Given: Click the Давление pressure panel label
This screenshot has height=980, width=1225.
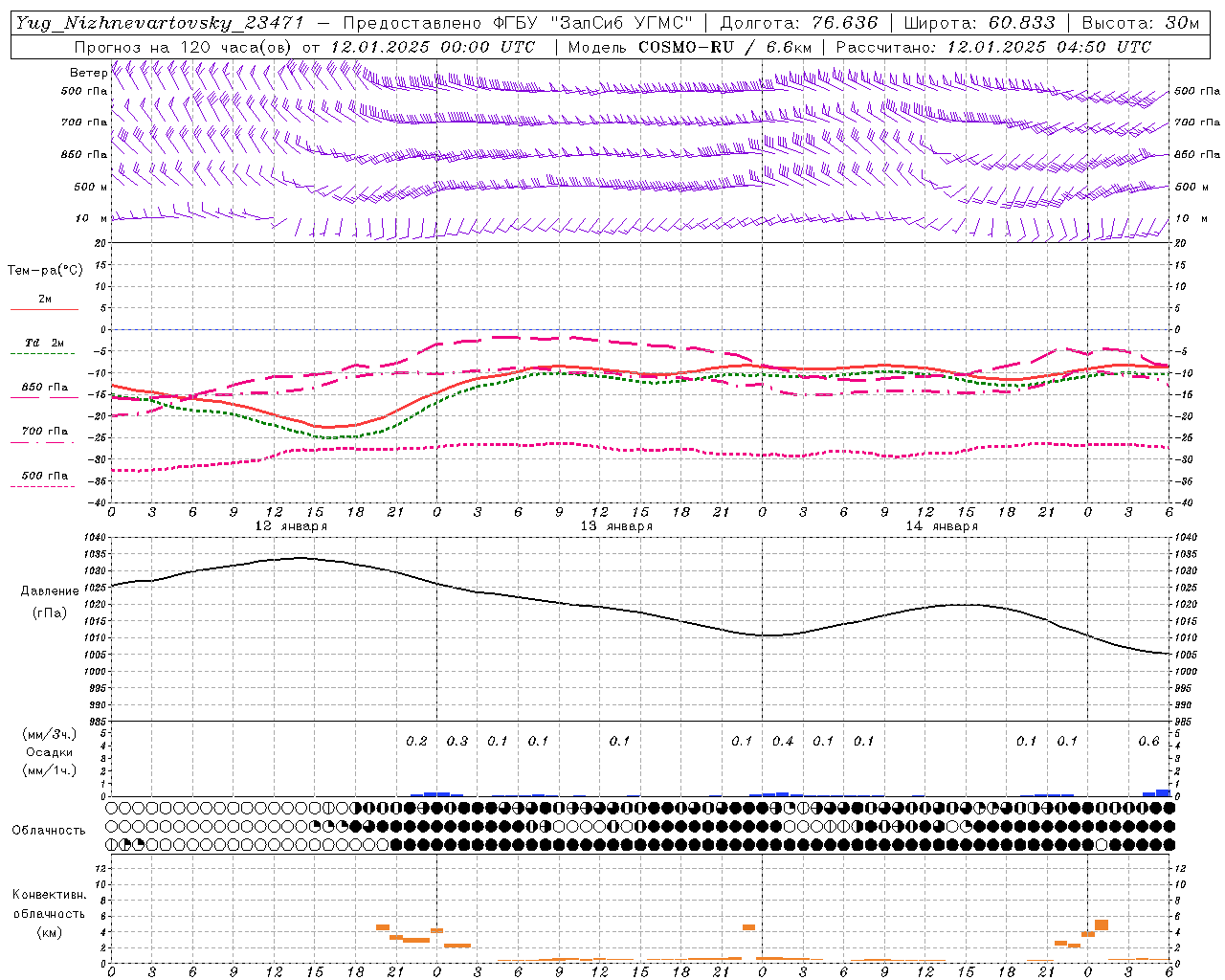Looking at the screenshot, I should 48,591.
